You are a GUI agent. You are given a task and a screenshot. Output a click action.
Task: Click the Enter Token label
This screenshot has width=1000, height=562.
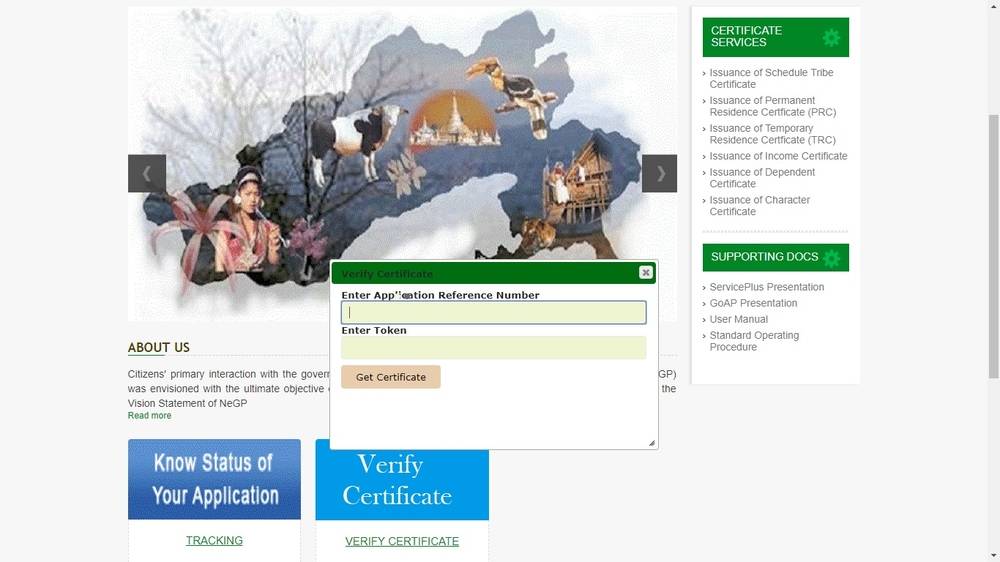point(374,330)
